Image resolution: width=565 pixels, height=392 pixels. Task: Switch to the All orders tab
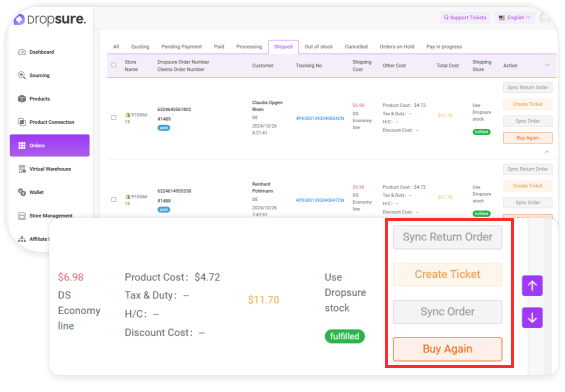116,46
